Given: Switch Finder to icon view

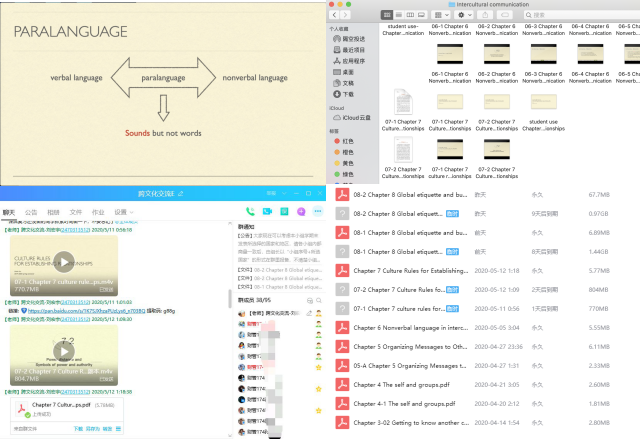Looking at the screenshot, I should (386, 15).
